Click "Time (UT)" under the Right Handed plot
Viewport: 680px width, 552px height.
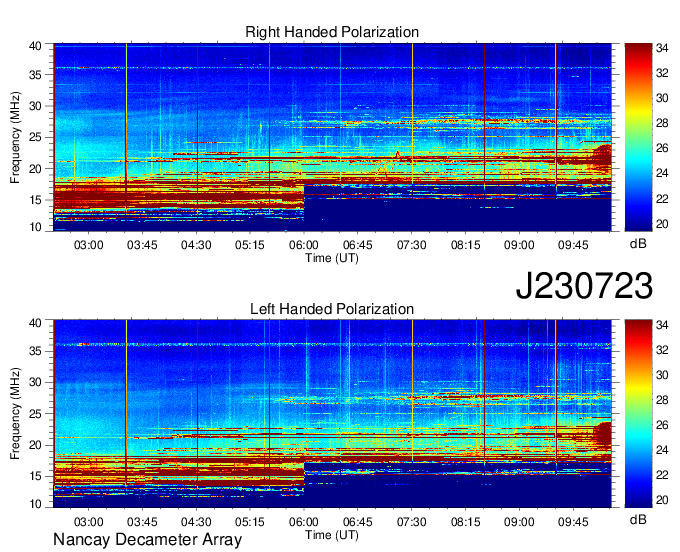pos(332,258)
